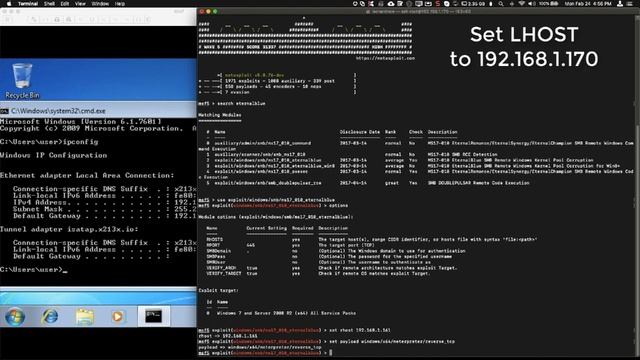This screenshot has height=360, width=640.
Task: Open the volume control in the menu bar
Action: (532, 4)
